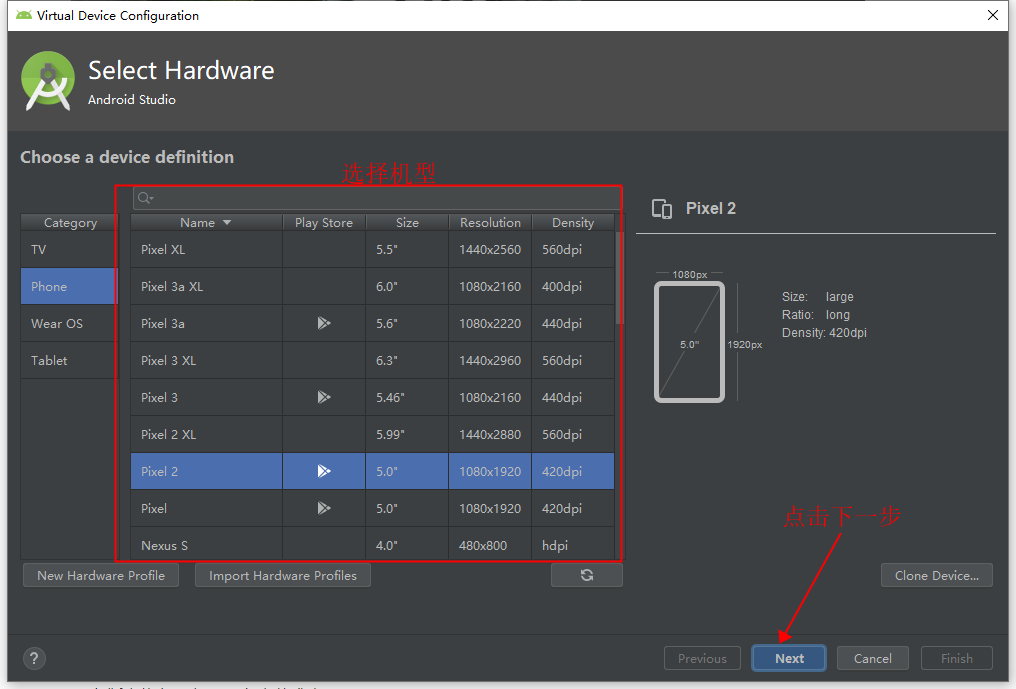This screenshot has height=689, width=1016.
Task: Select the Pixel XL device row
Action: 373,250
